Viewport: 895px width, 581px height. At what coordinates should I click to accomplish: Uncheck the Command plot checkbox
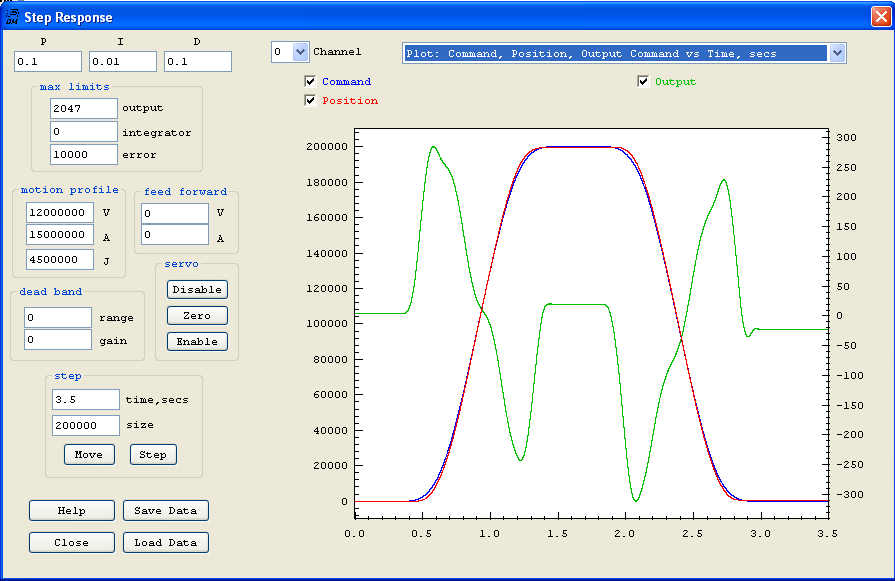(x=310, y=81)
